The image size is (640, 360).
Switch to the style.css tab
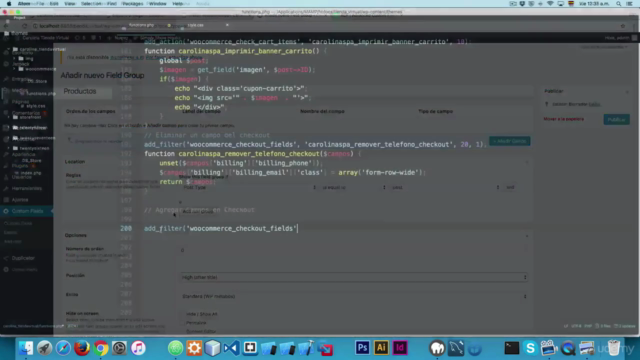click(x=196, y=25)
